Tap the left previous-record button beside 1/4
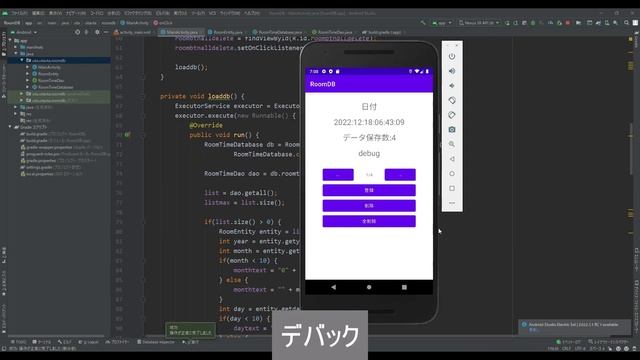 point(338,175)
